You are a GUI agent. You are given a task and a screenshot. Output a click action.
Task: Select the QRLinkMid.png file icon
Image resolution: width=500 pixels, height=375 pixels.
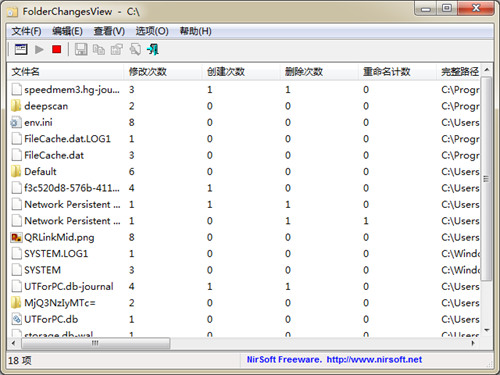tap(16, 237)
